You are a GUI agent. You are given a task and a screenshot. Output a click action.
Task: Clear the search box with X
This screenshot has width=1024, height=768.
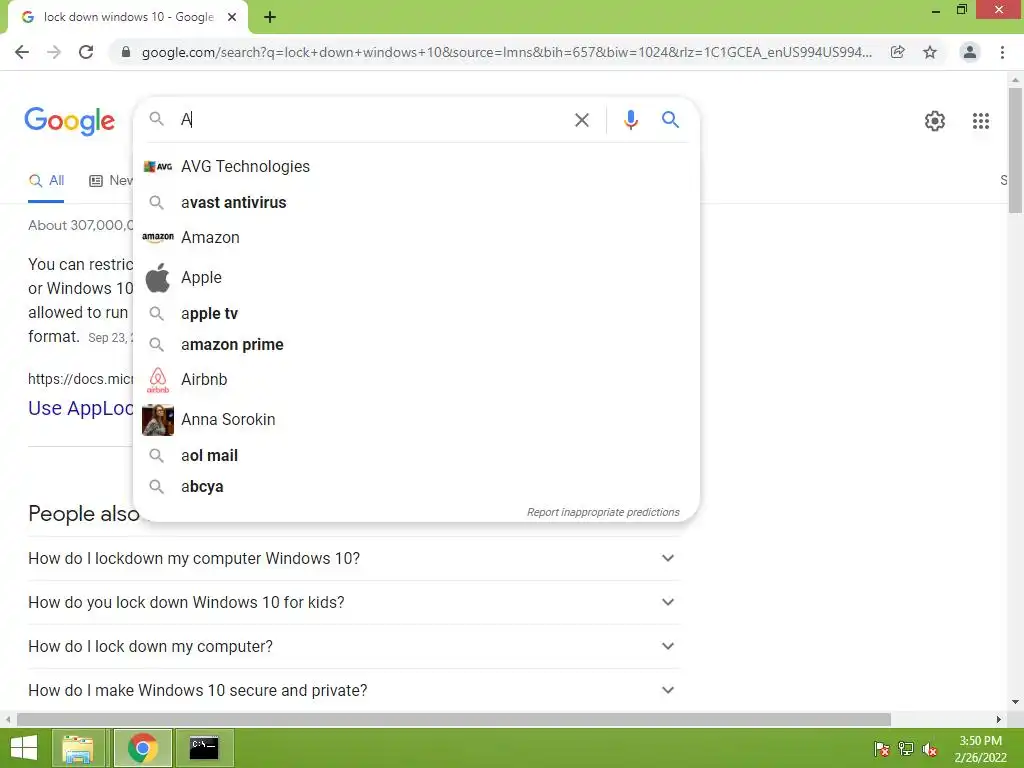click(581, 120)
